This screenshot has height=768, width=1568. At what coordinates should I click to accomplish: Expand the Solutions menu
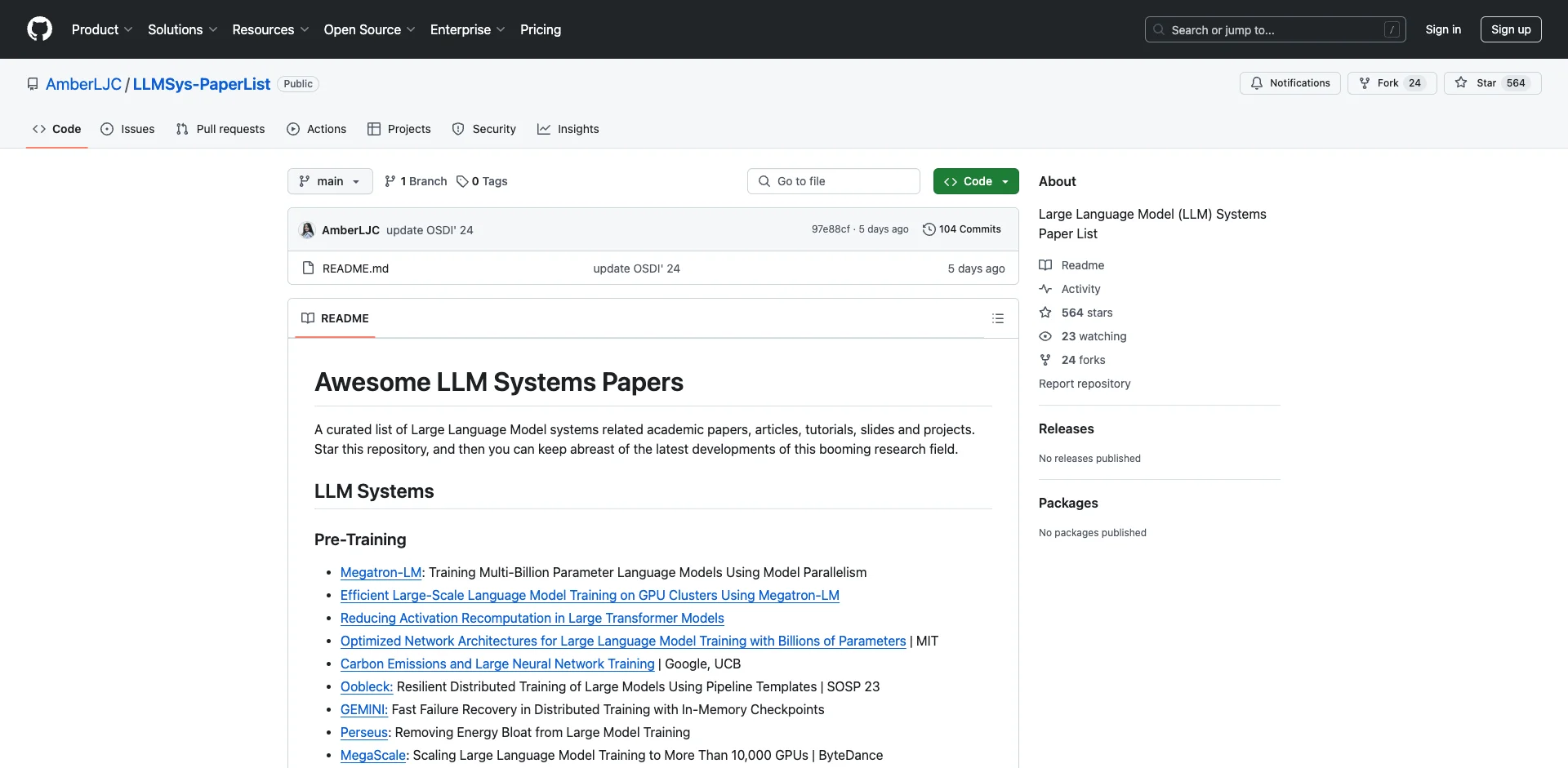tap(183, 29)
